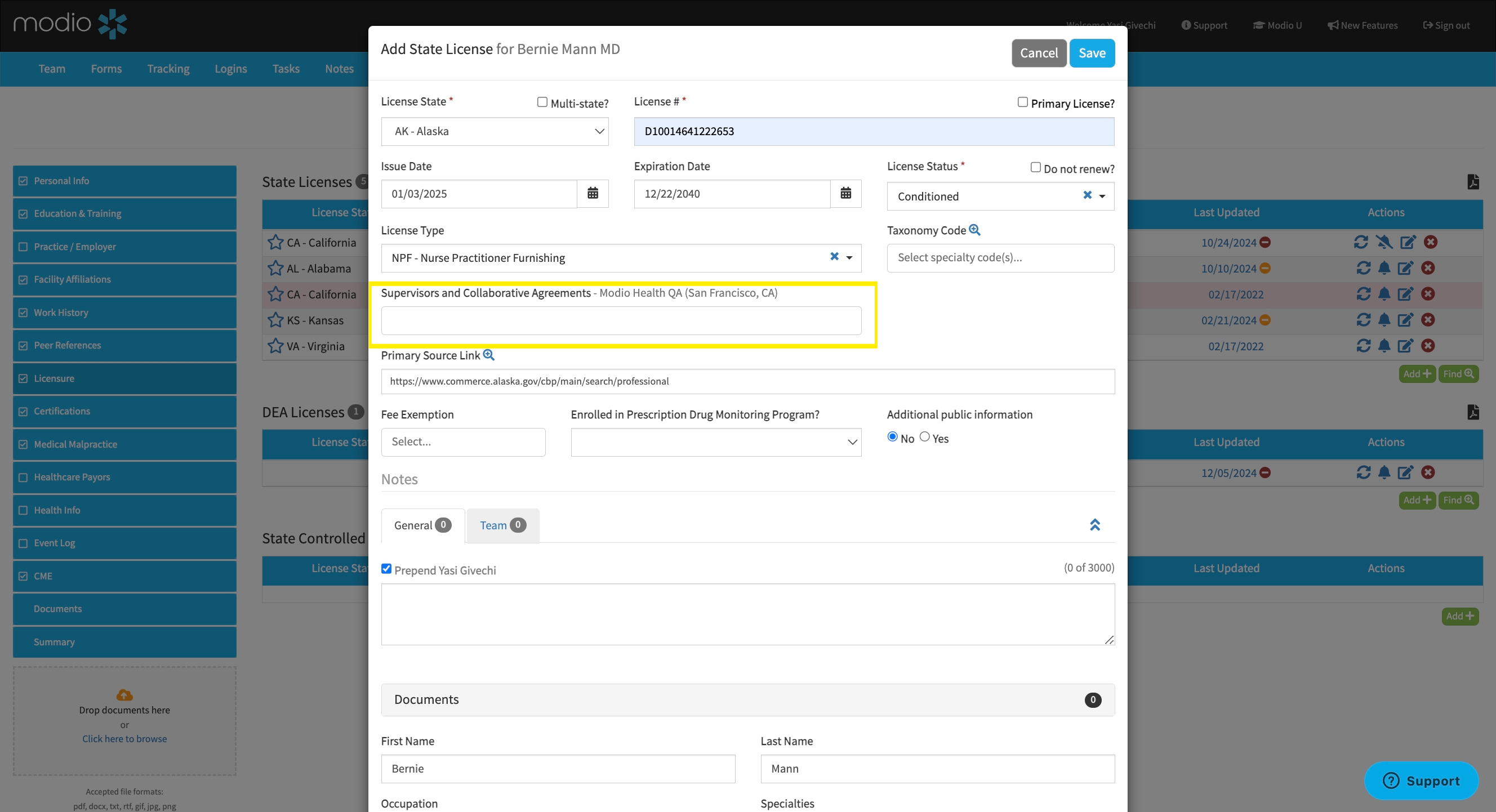The height and width of the screenshot is (812, 1496).
Task: Open the License State dropdown
Action: 494,131
